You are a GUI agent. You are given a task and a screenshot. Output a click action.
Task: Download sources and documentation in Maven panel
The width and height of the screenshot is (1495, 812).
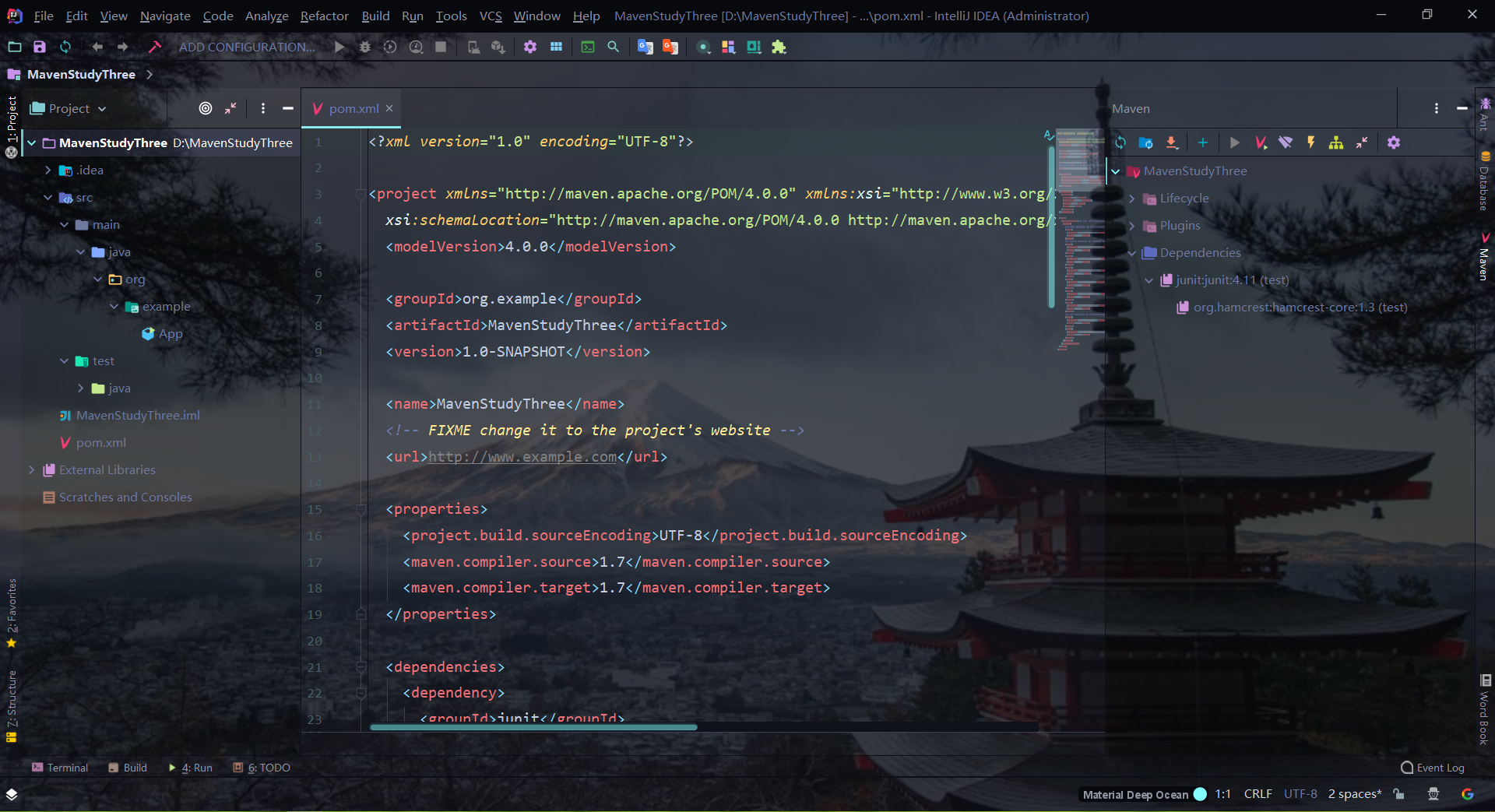[1171, 142]
